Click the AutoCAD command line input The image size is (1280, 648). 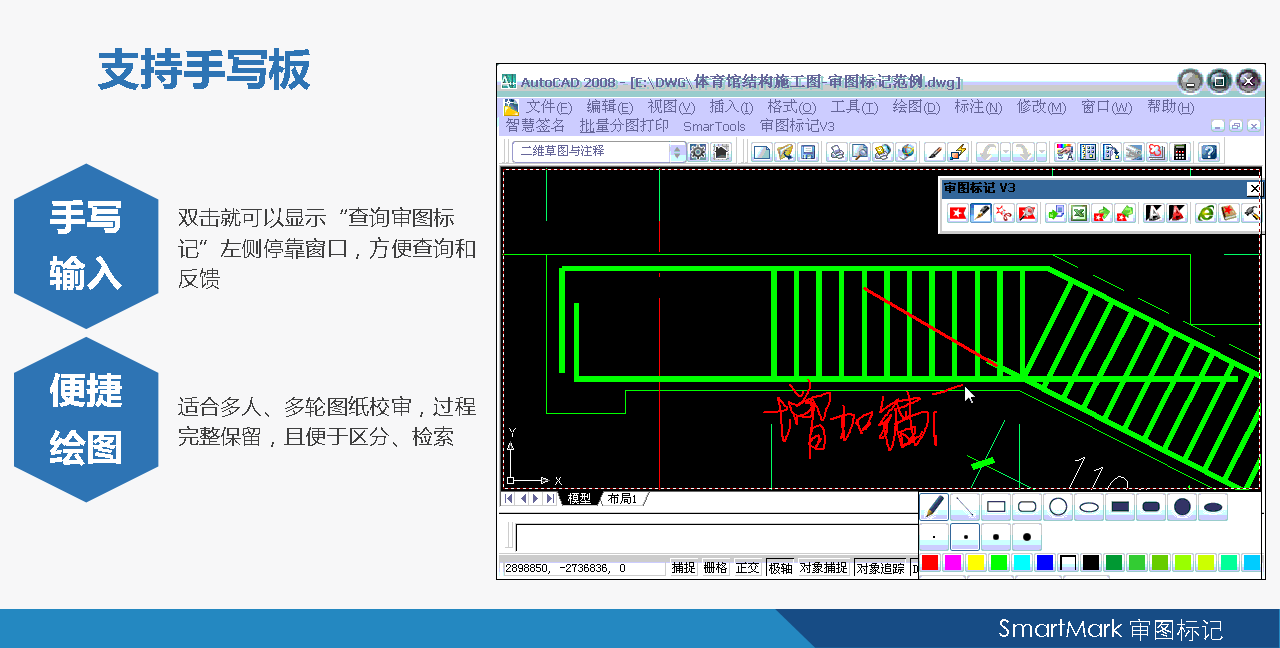tap(716, 537)
